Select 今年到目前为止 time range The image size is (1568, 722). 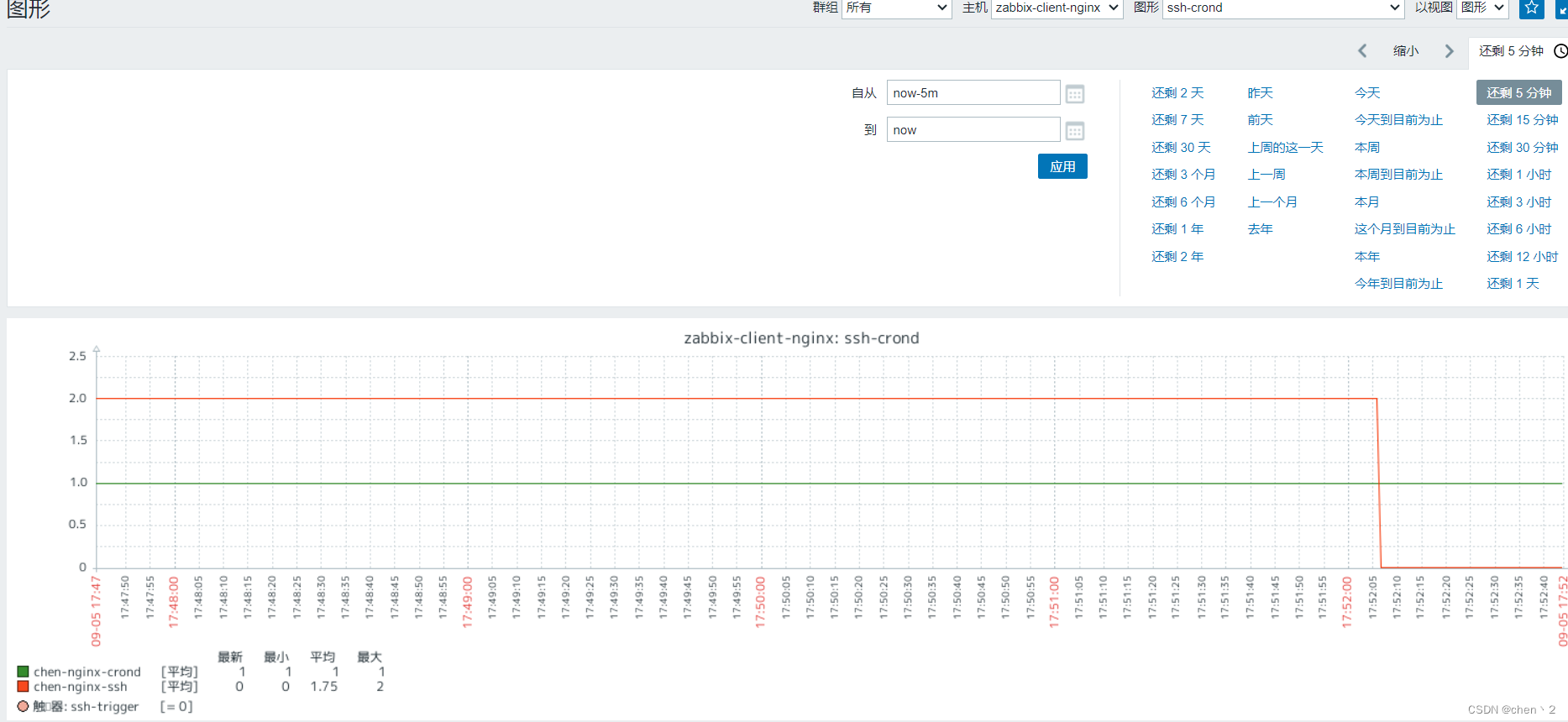click(x=1398, y=284)
